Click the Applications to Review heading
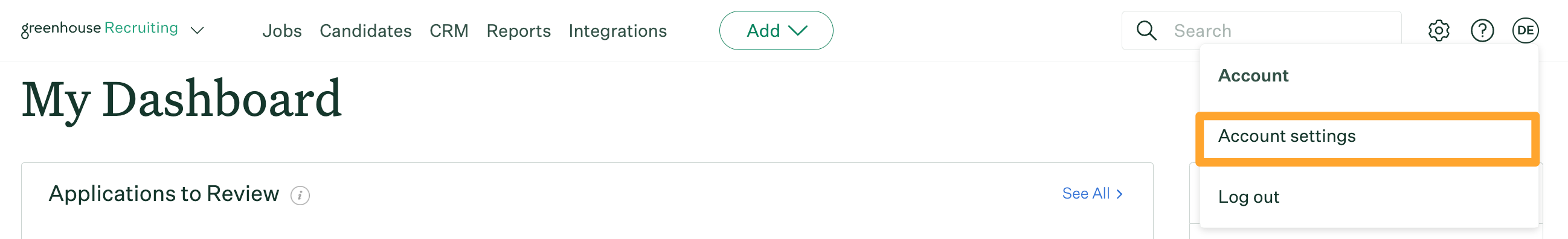 [x=164, y=194]
